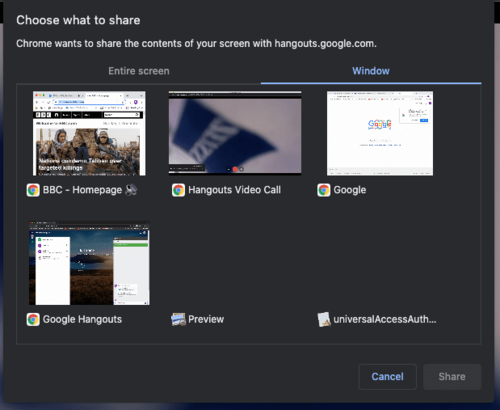Click the Chrome icon next to Google label

pos(324,190)
